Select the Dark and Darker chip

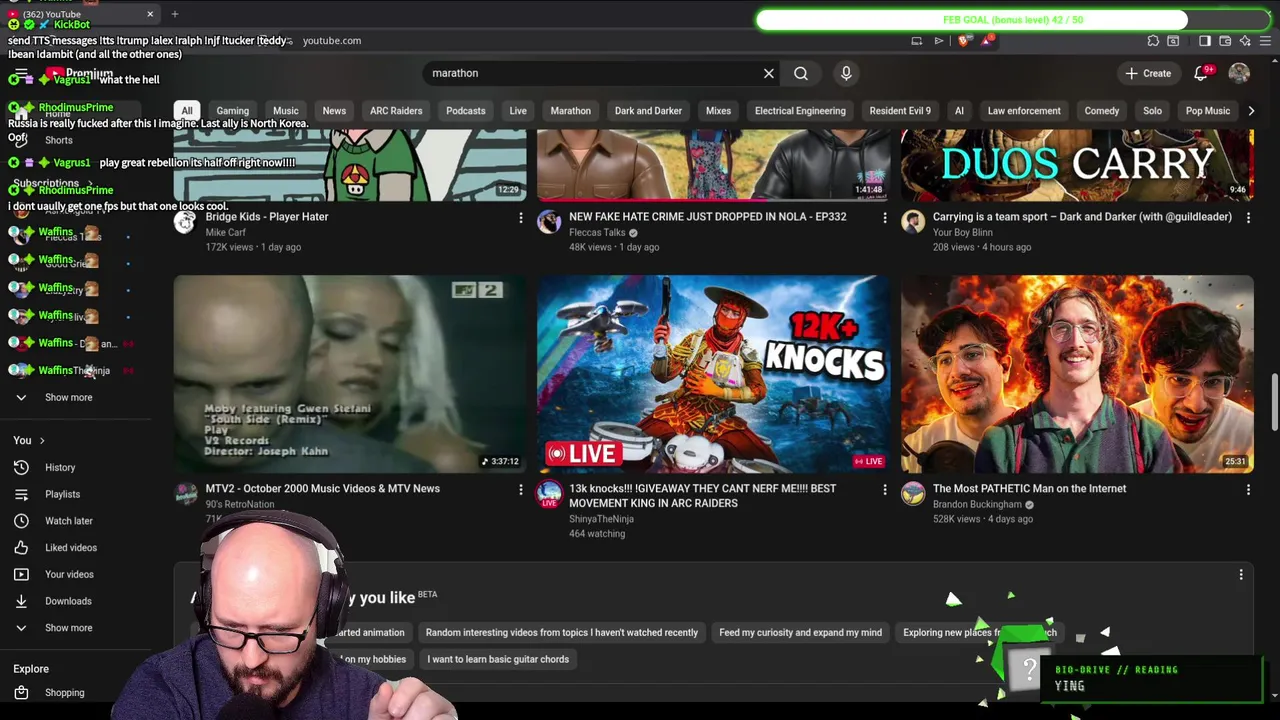648,111
